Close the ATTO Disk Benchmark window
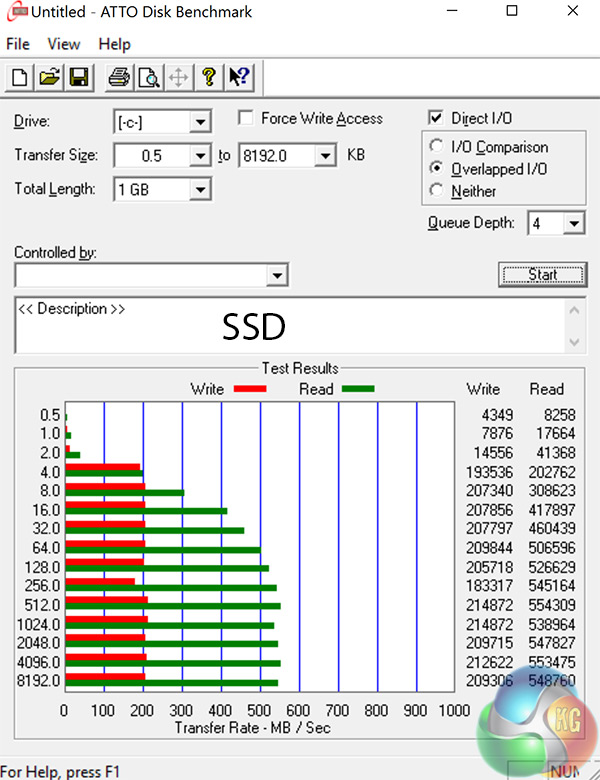 pos(573,10)
